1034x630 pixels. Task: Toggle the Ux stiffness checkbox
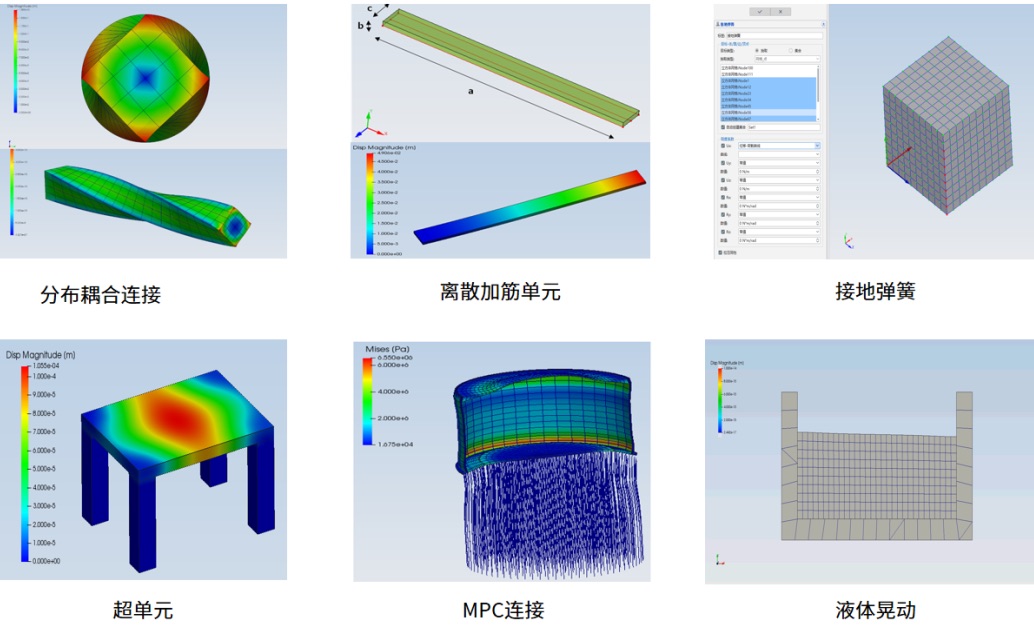point(724,146)
